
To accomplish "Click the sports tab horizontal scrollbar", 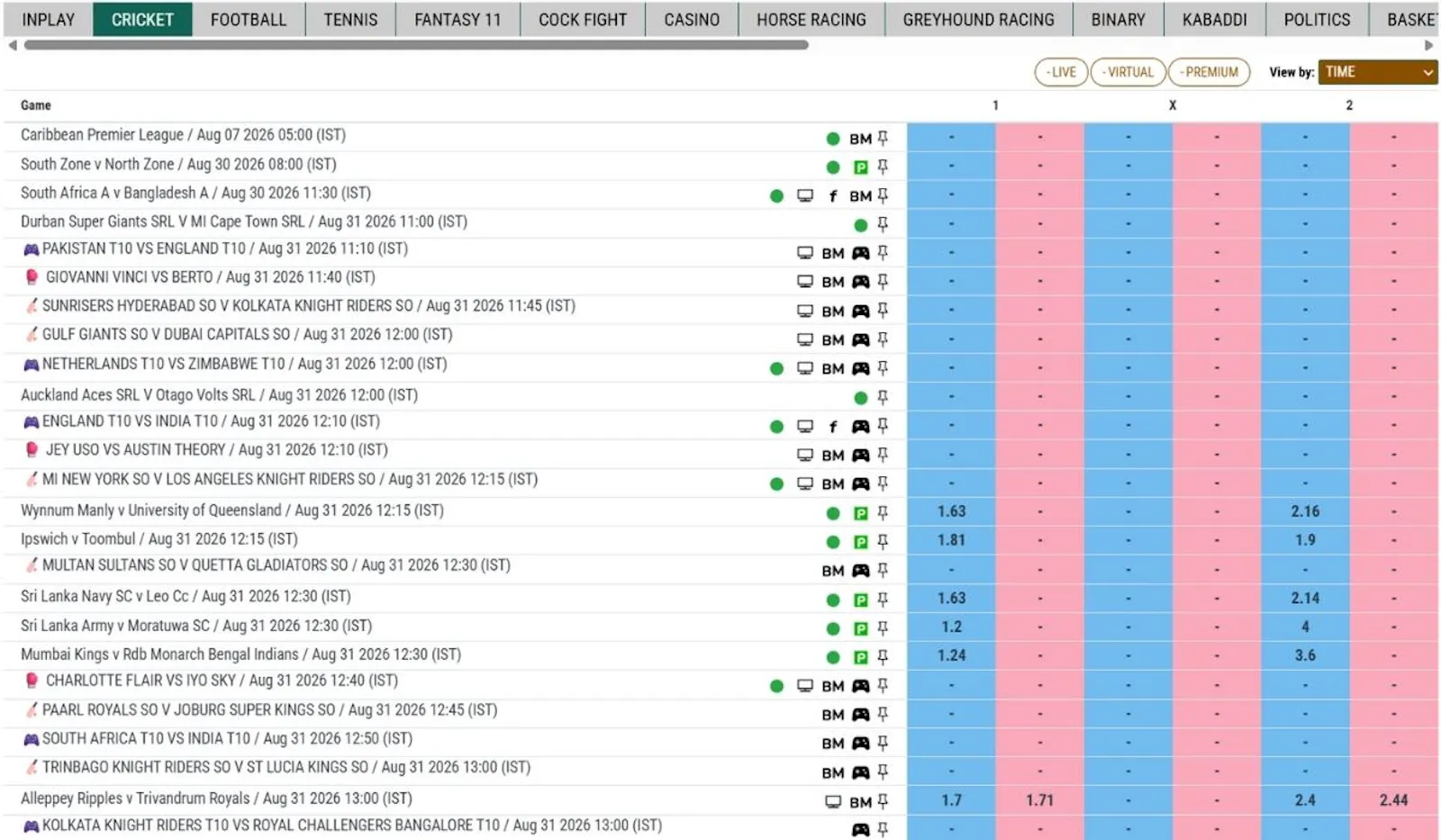I will coord(416,45).
